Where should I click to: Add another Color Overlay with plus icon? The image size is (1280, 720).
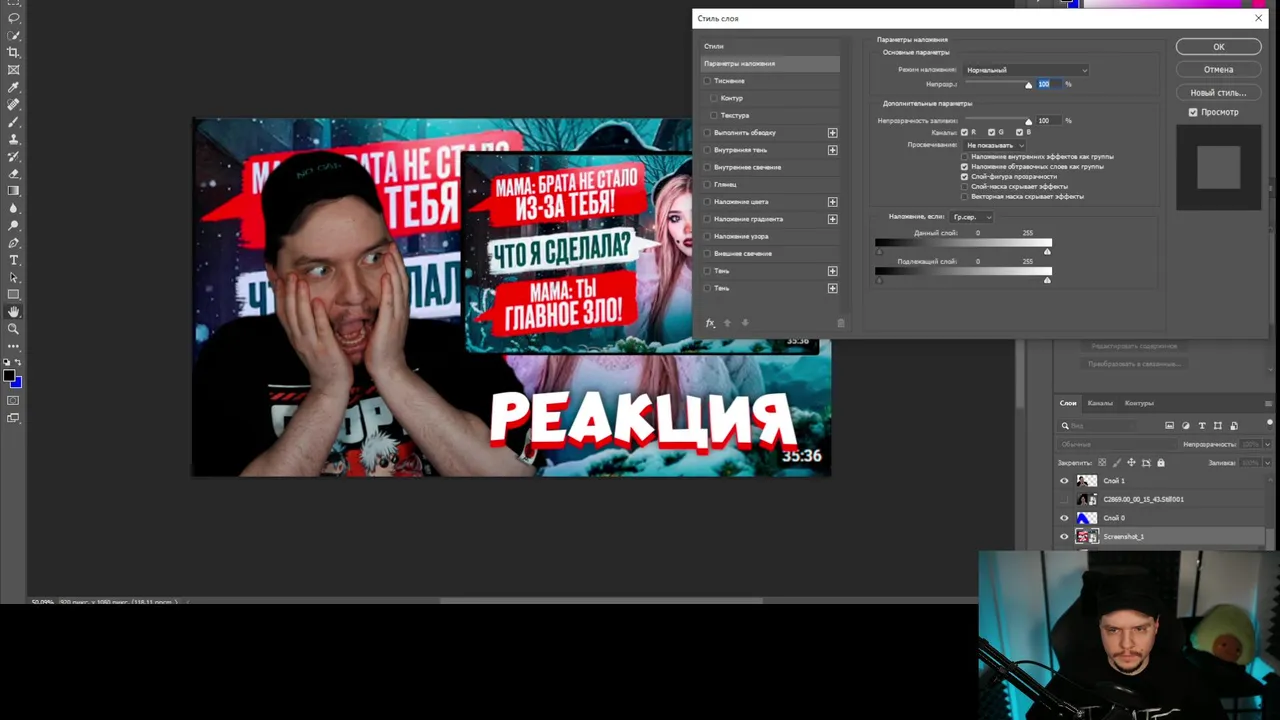(832, 202)
